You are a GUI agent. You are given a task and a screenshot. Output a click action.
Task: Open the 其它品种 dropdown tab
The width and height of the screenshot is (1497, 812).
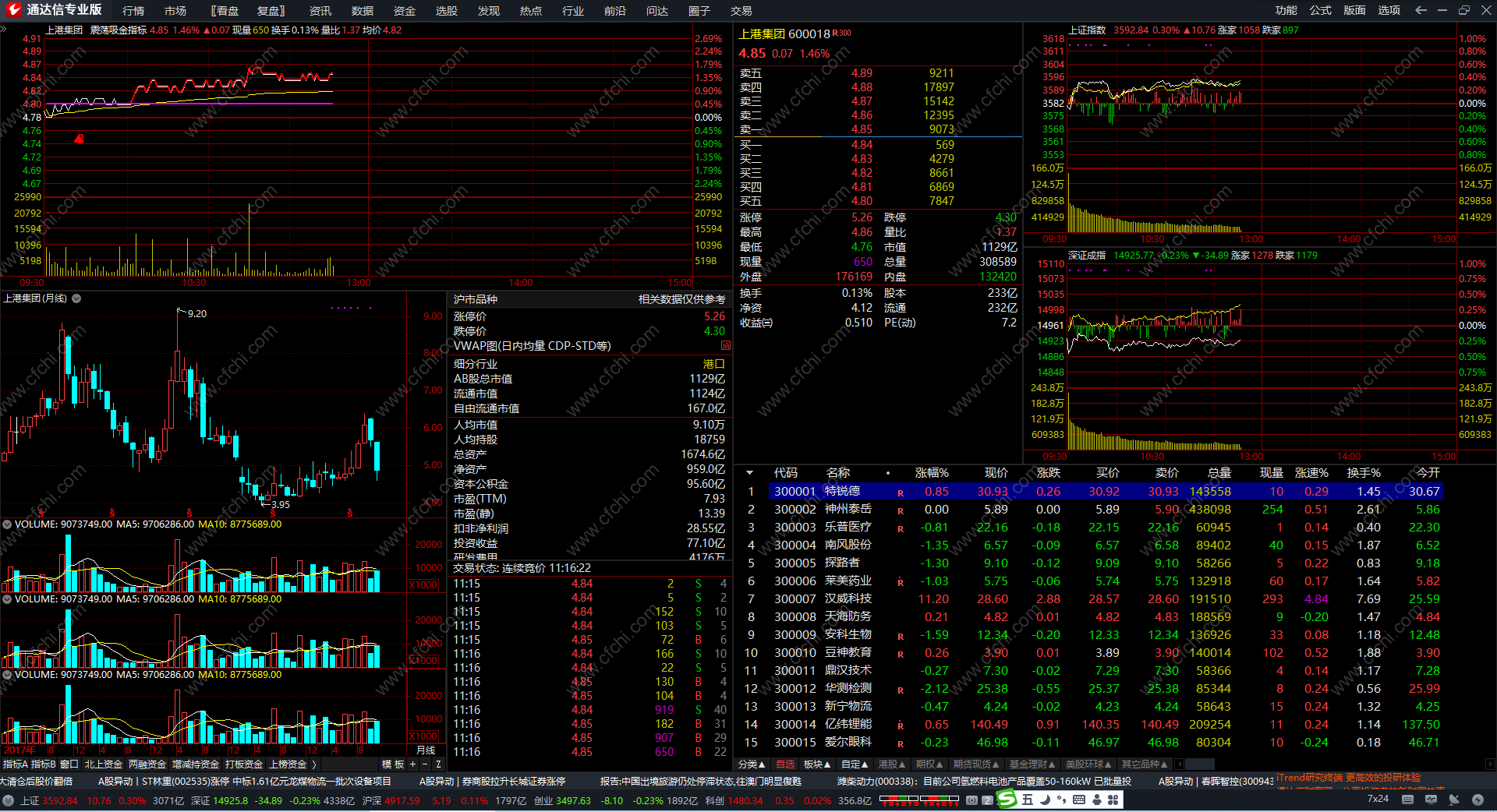point(1145,764)
